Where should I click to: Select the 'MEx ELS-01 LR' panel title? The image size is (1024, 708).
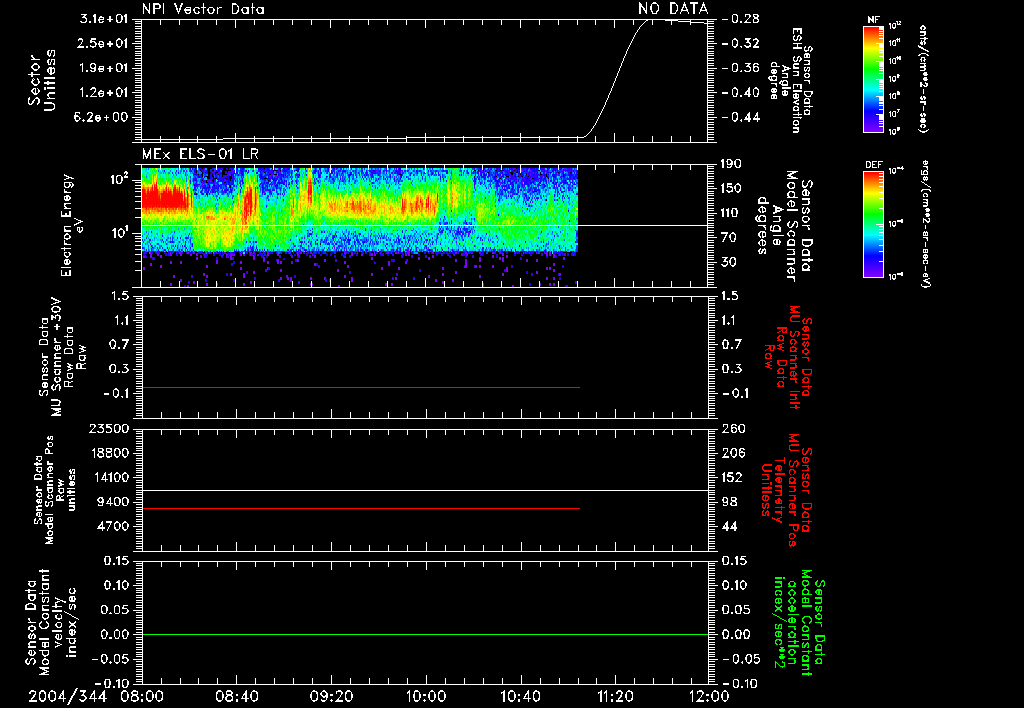point(200,154)
